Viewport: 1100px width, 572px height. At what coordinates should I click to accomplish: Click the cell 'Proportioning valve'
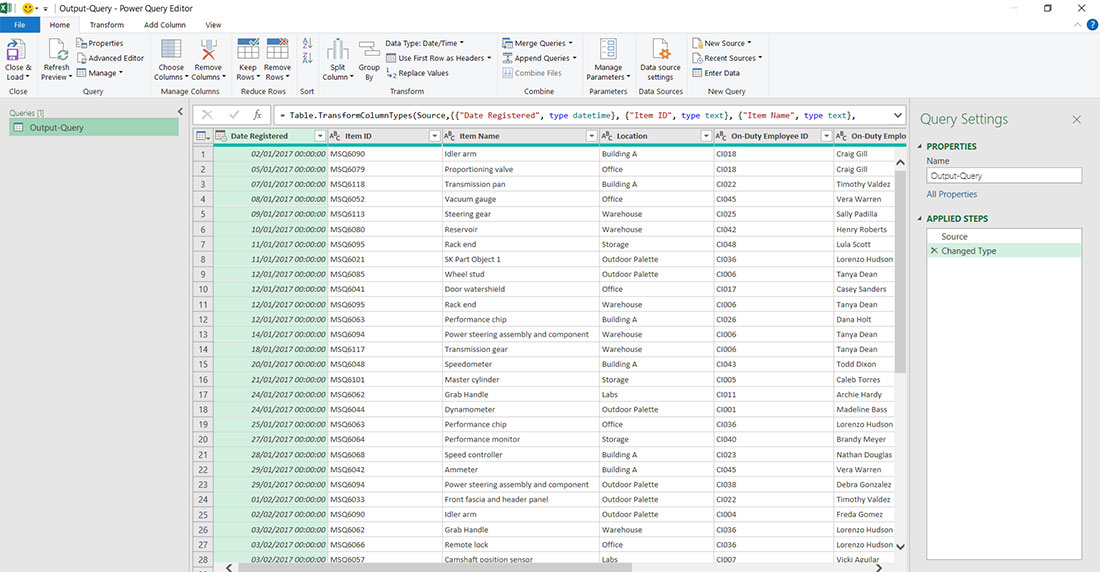pos(520,169)
